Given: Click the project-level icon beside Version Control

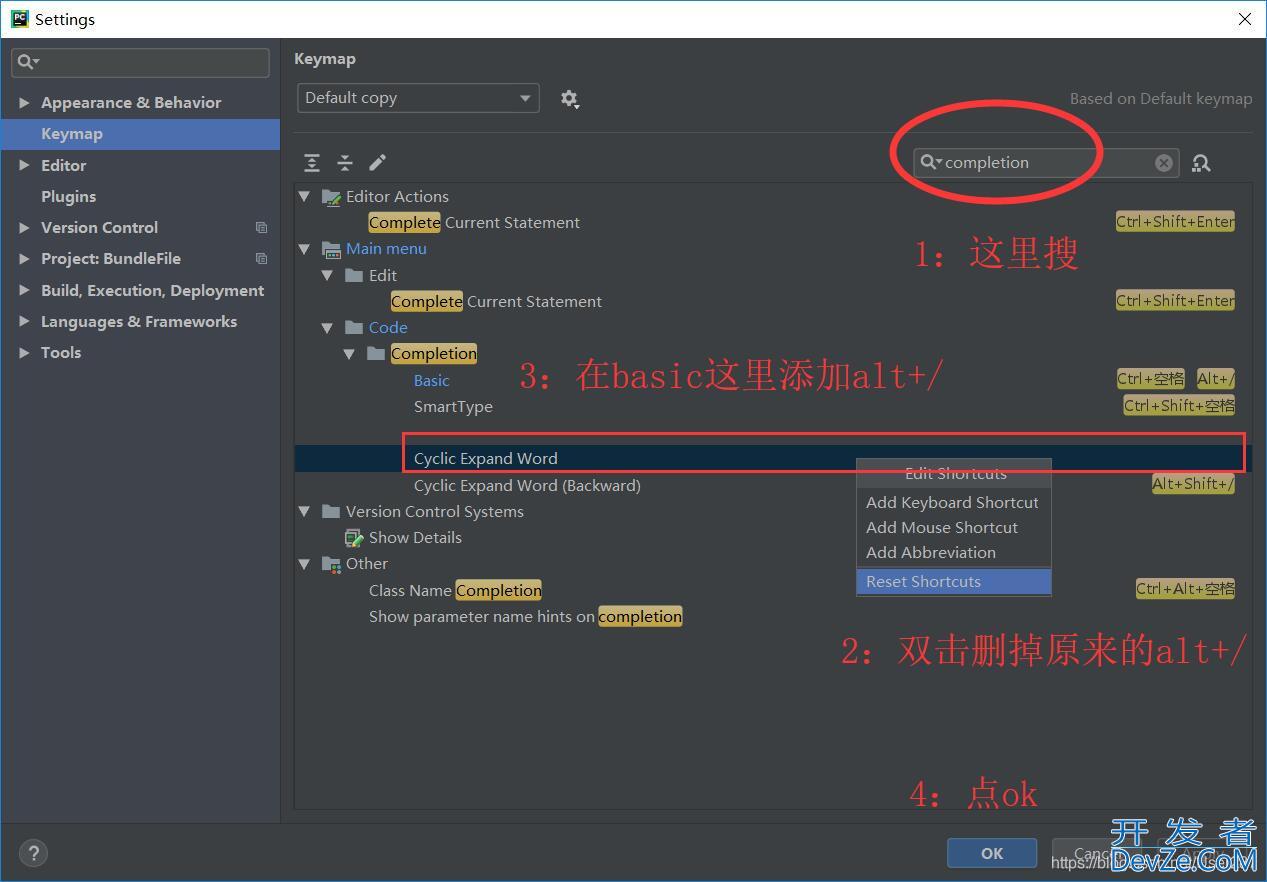Looking at the screenshot, I should [x=261, y=228].
